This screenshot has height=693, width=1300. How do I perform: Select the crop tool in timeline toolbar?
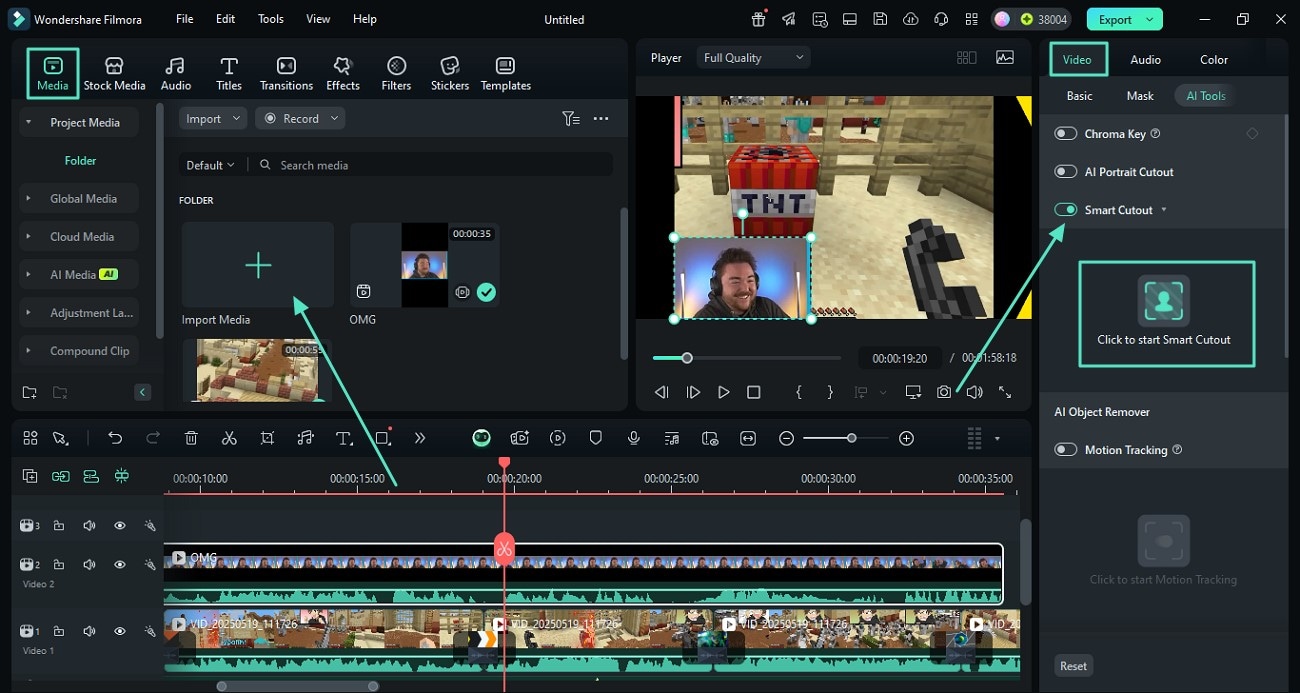pyautogui.click(x=267, y=438)
